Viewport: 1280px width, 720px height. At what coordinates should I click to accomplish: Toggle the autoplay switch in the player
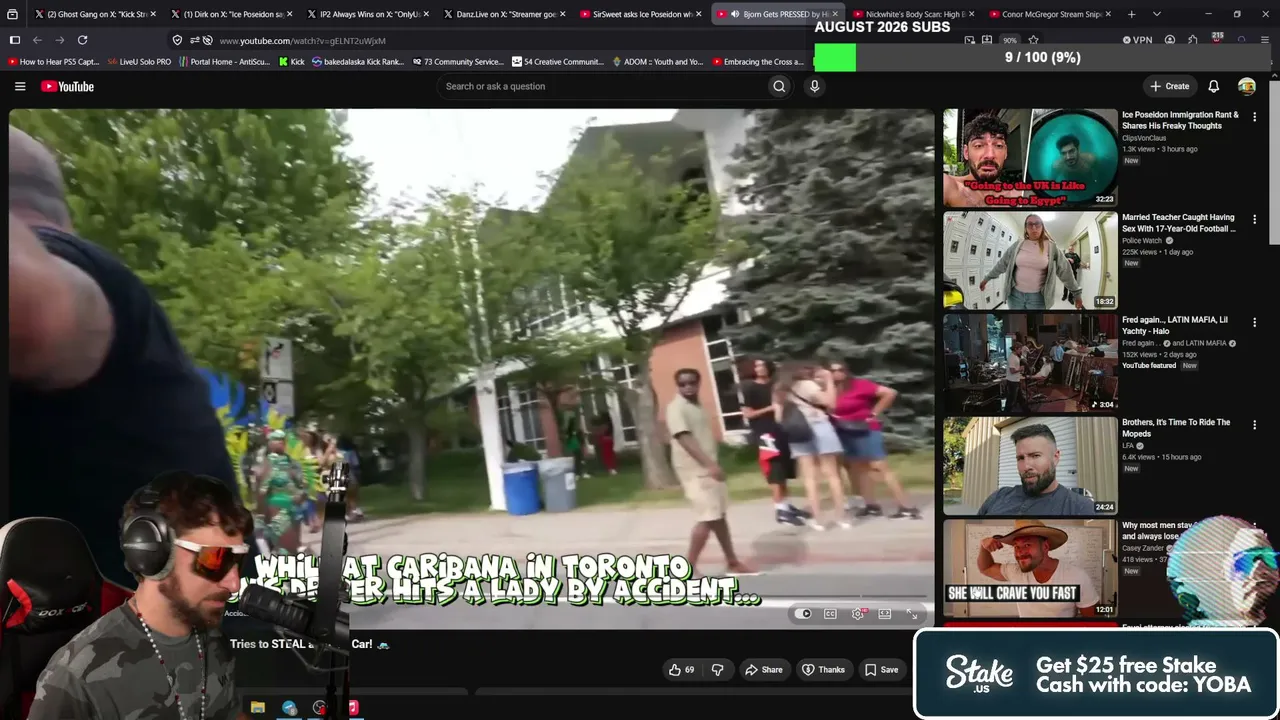click(803, 614)
